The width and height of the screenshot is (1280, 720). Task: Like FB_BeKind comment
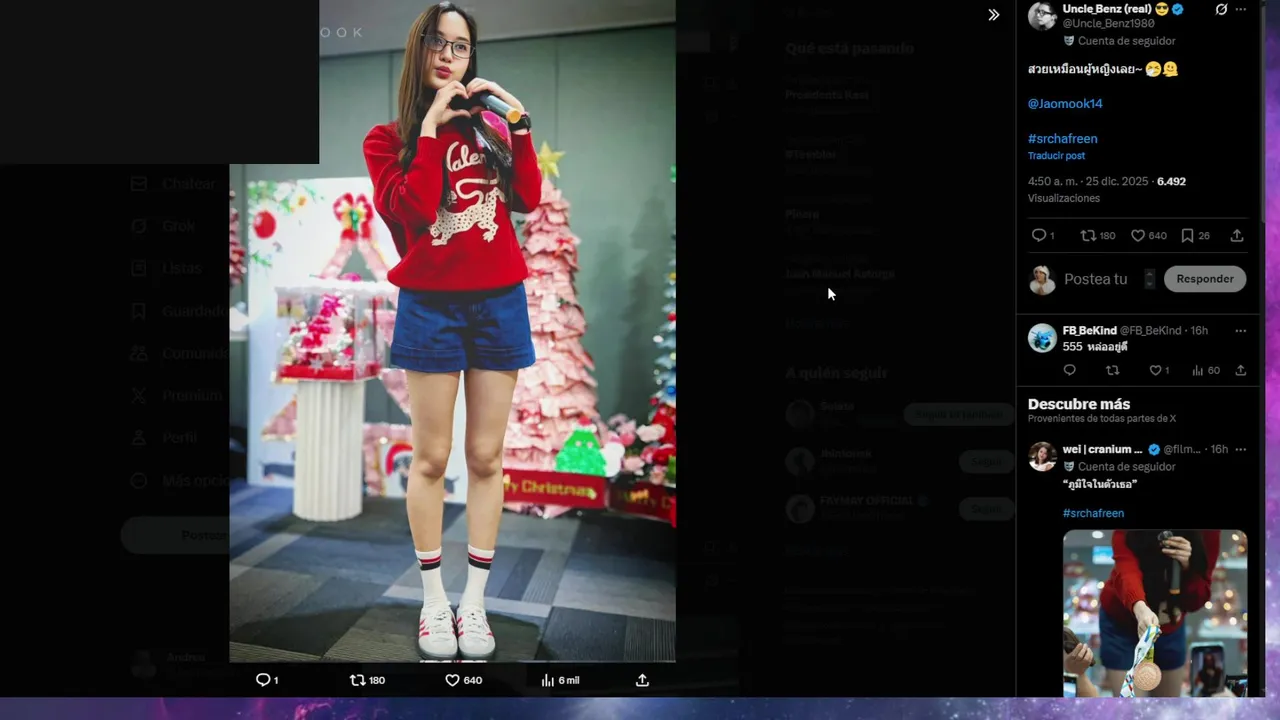1158,370
